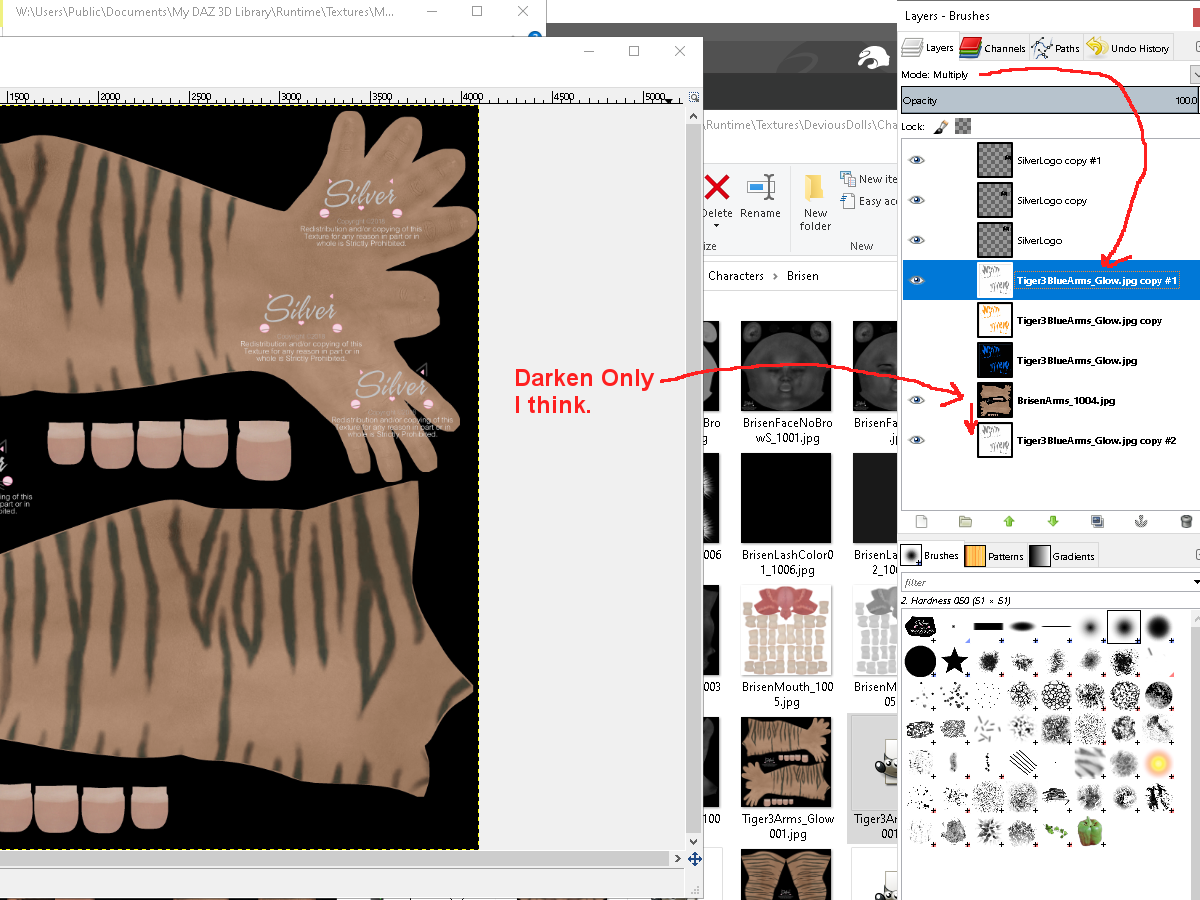
Task: Click Easy access in Explorer ribbon
Action: (x=868, y=201)
